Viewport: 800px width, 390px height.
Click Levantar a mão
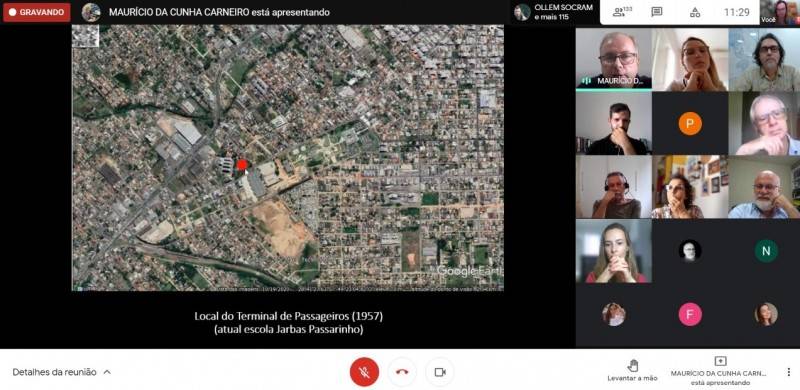click(633, 371)
